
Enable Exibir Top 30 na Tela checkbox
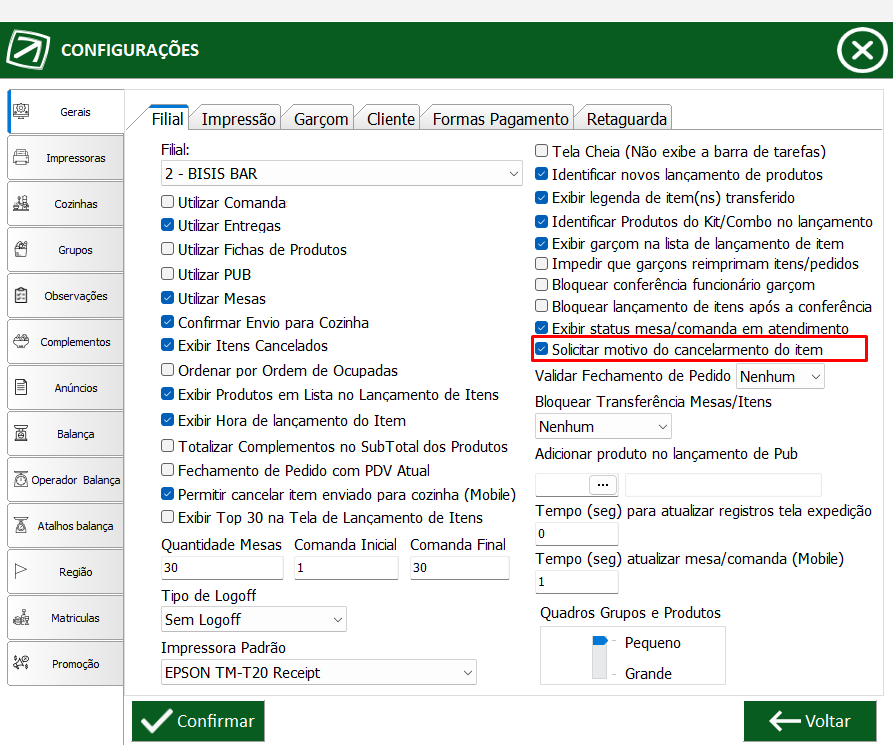pyautogui.click(x=167, y=517)
